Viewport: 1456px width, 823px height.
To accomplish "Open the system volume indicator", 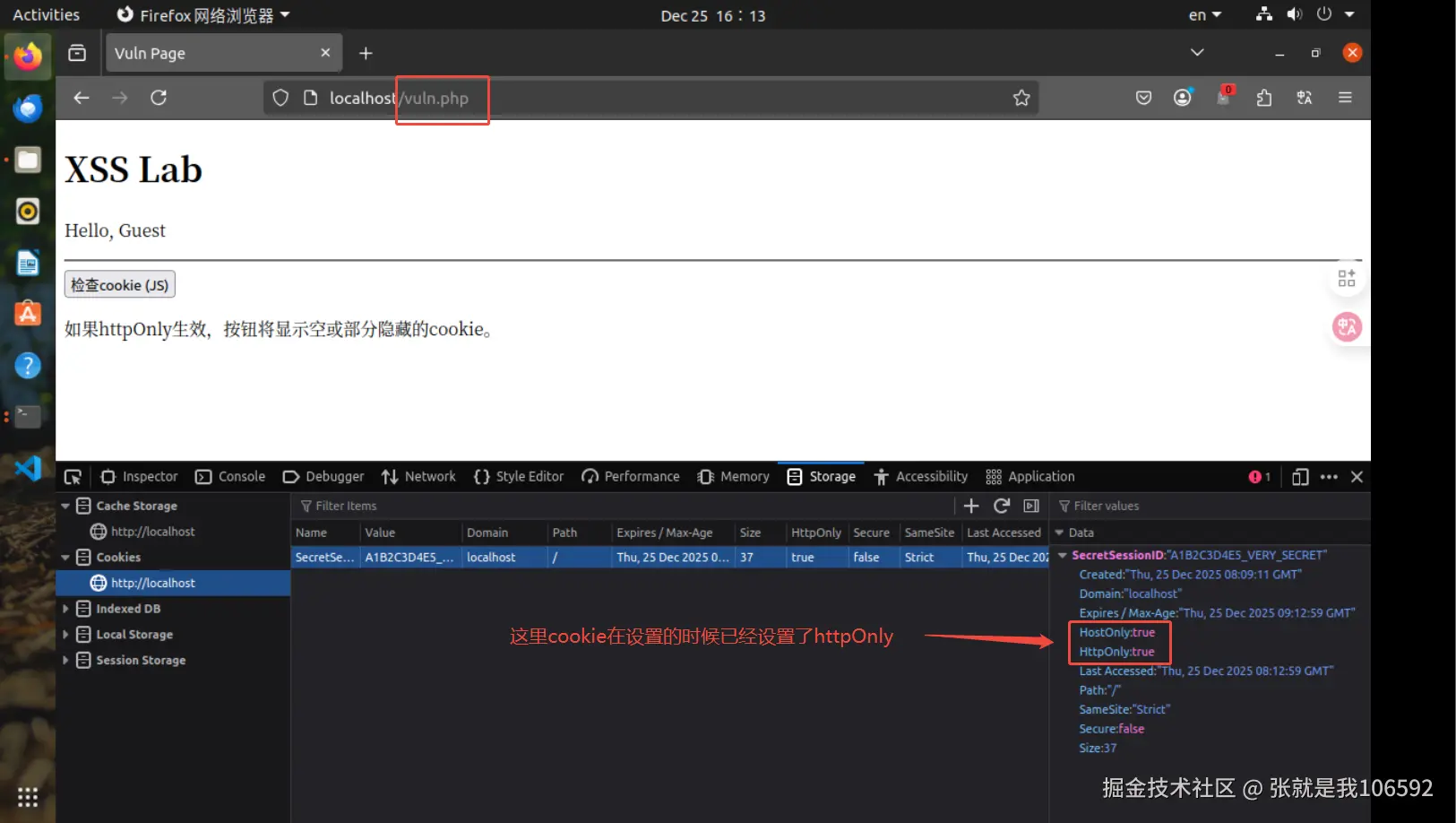I will [x=1295, y=14].
